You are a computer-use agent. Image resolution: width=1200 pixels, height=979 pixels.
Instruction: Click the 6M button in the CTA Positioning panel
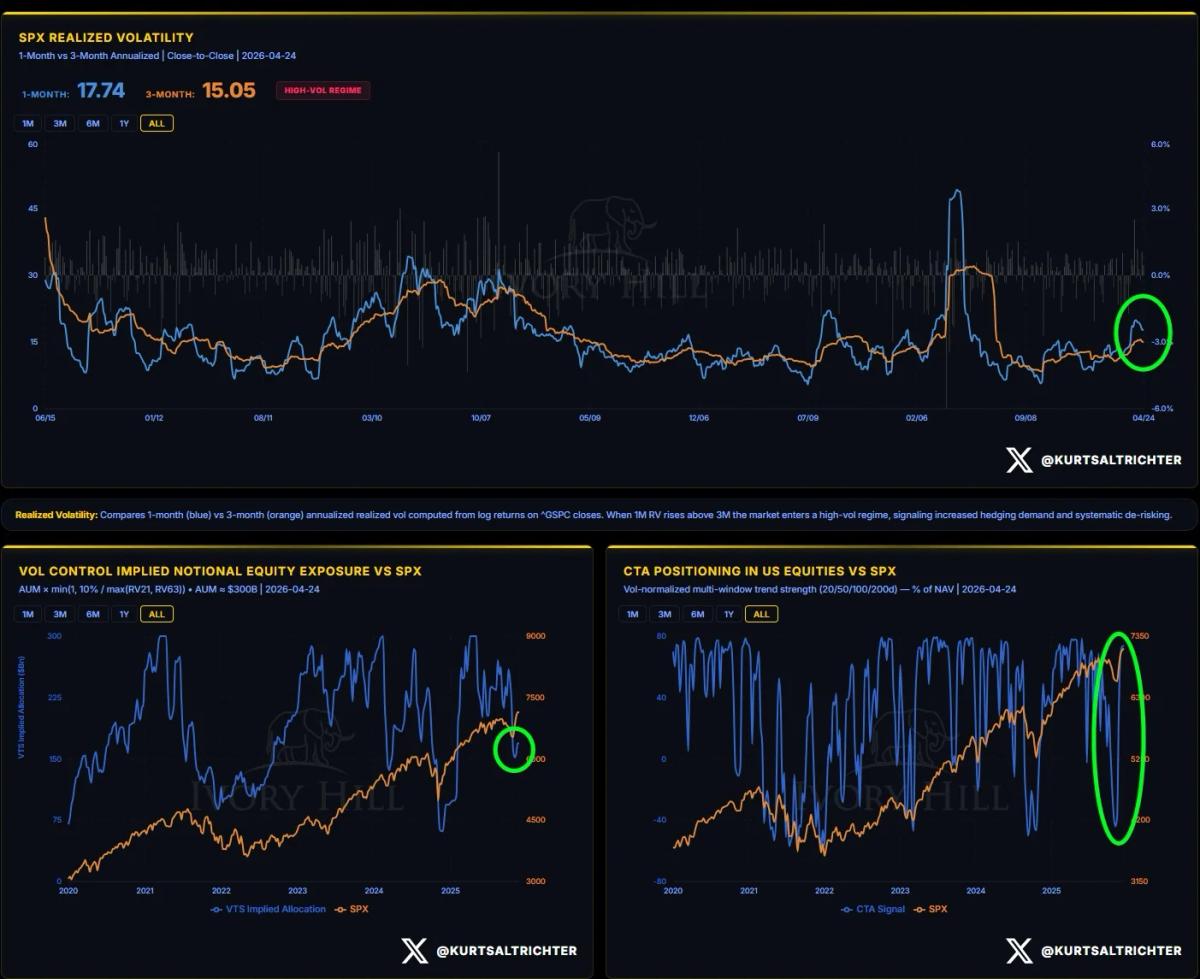coord(696,614)
